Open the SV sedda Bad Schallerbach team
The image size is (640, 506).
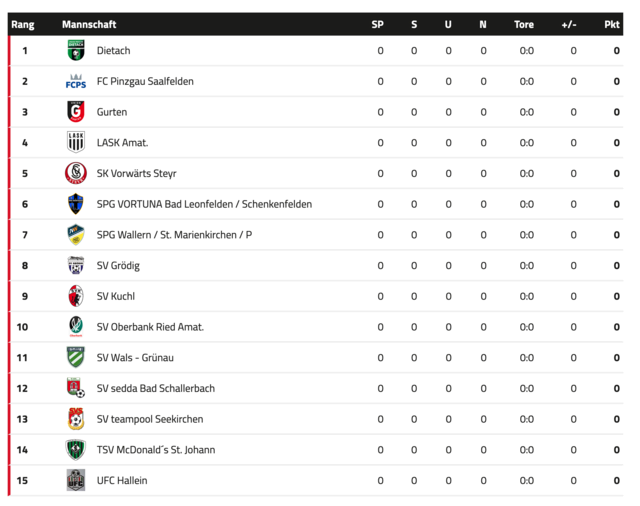point(156,388)
